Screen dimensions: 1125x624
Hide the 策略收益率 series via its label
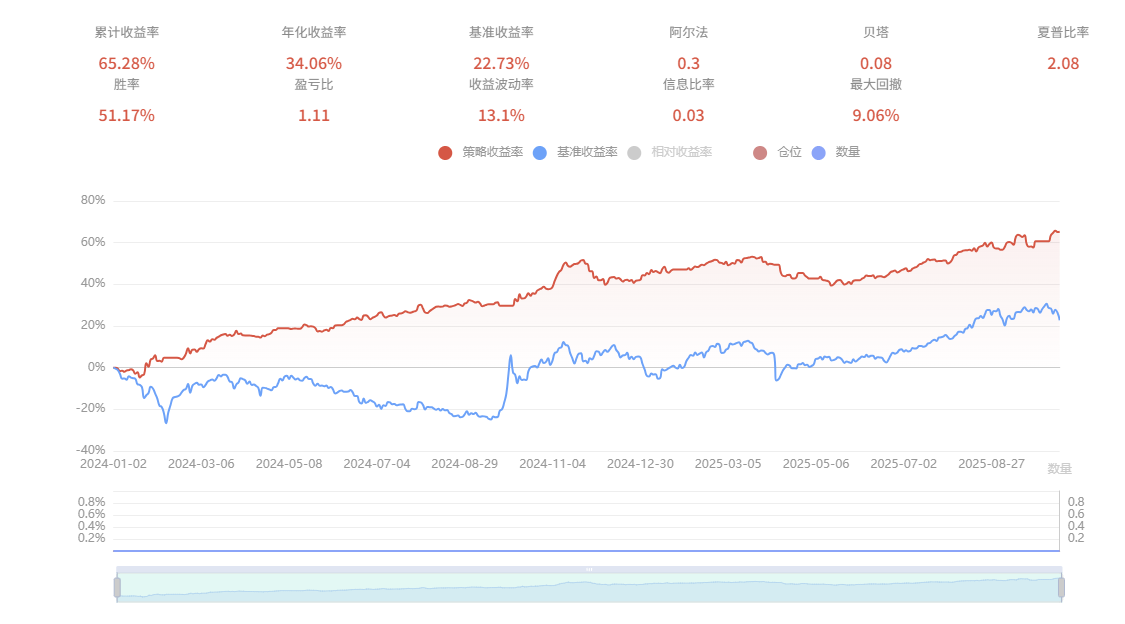coord(493,152)
